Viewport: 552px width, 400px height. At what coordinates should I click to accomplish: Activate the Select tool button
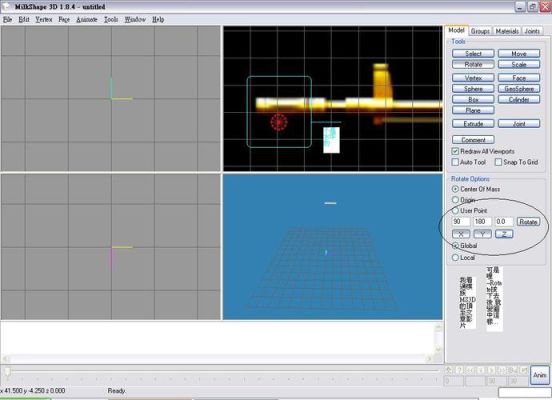[x=473, y=54]
